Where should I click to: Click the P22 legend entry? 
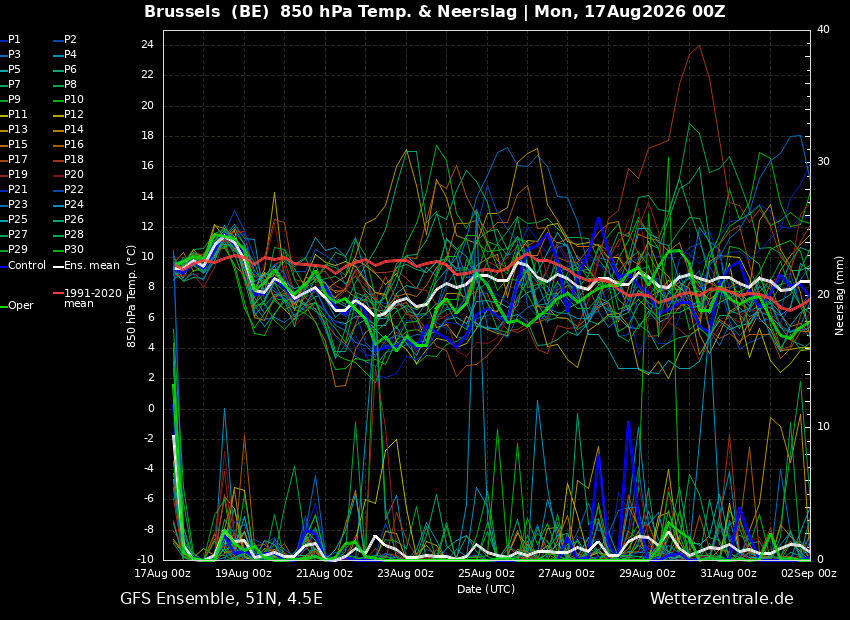pyautogui.click(x=68, y=190)
